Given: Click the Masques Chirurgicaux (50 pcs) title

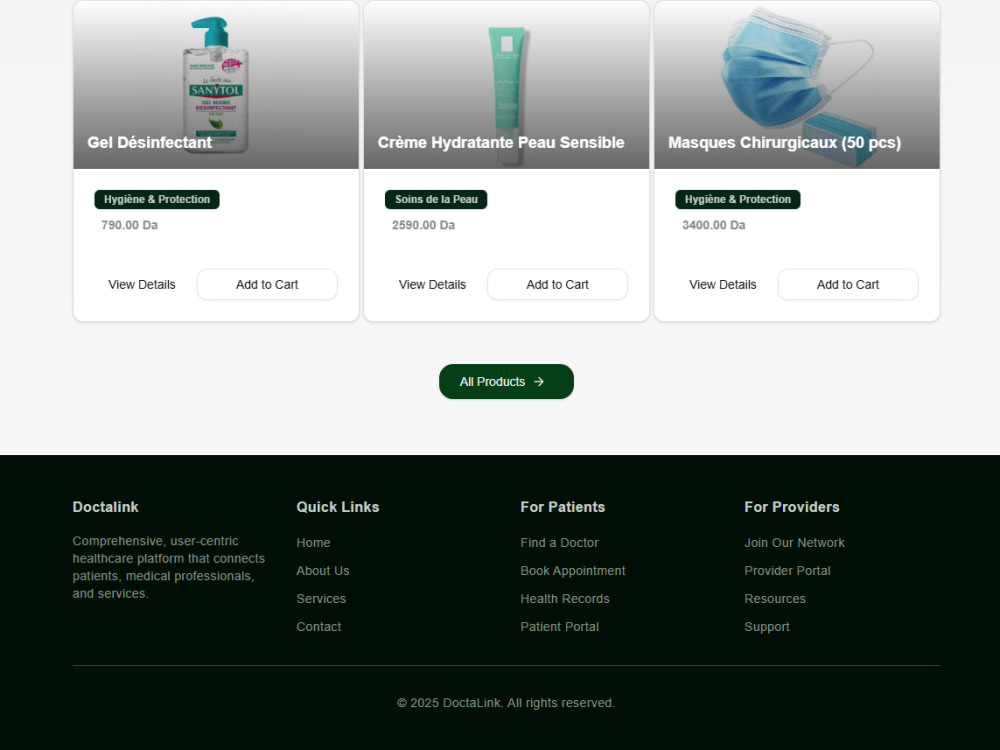Looking at the screenshot, I should point(784,142).
